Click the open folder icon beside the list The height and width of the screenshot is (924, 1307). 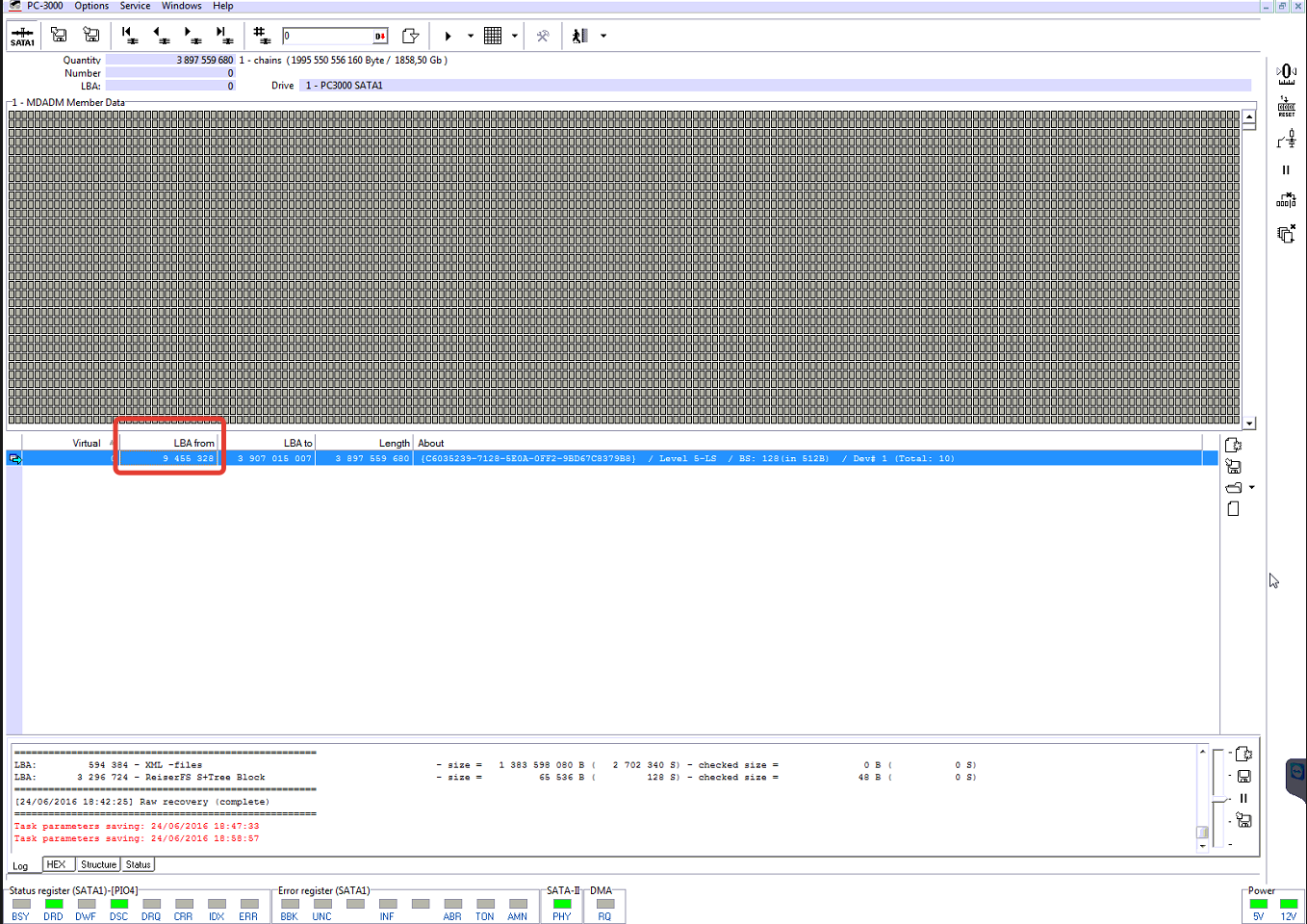click(x=1234, y=487)
